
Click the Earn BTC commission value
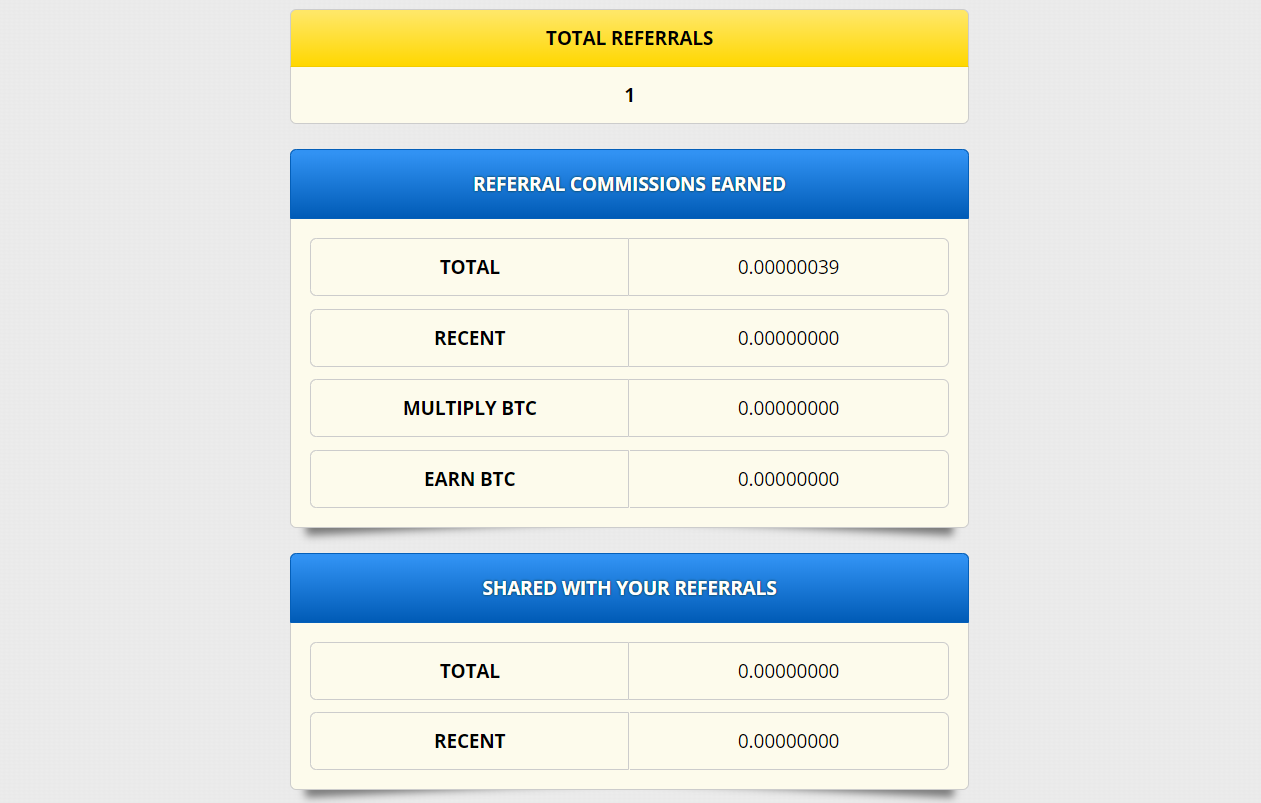(788, 479)
